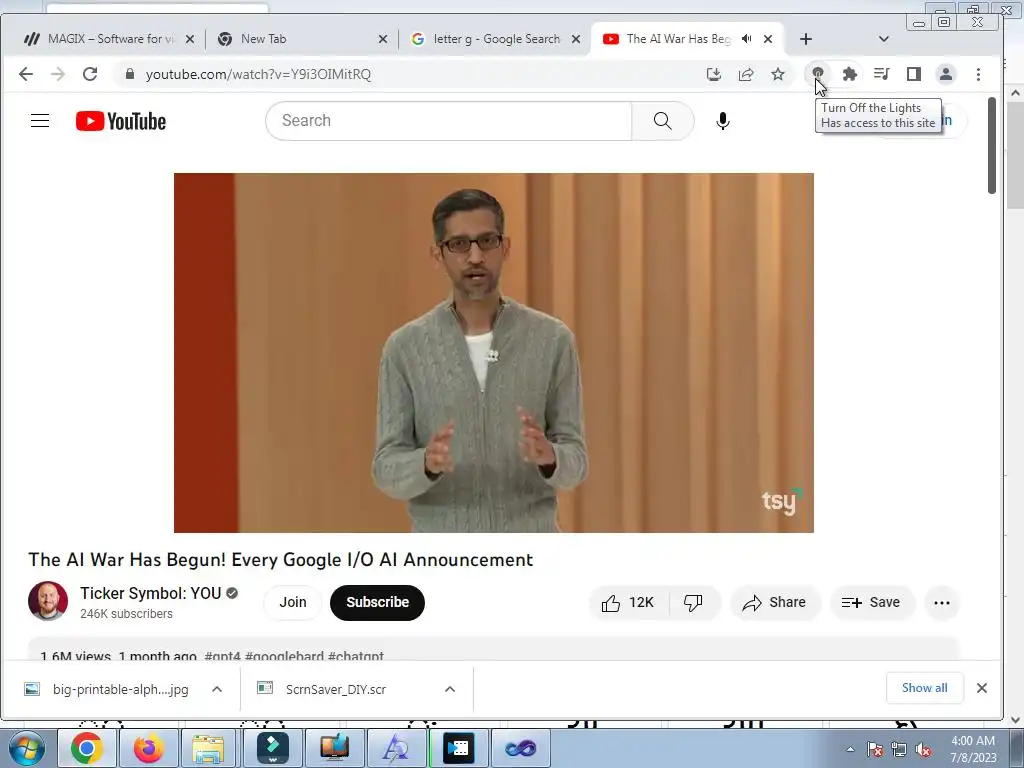The height and width of the screenshot is (768, 1024).
Task: Dislike the video
Action: point(694,602)
